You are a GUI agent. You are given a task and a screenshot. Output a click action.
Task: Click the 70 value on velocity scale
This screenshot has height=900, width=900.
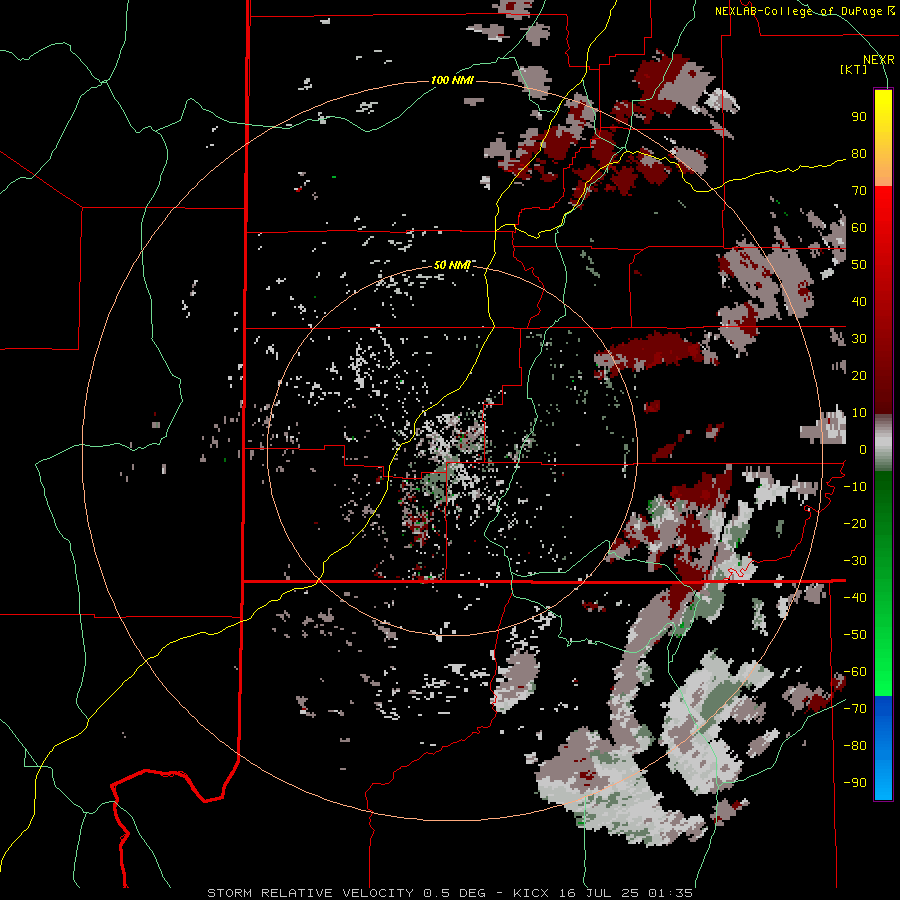click(x=859, y=191)
